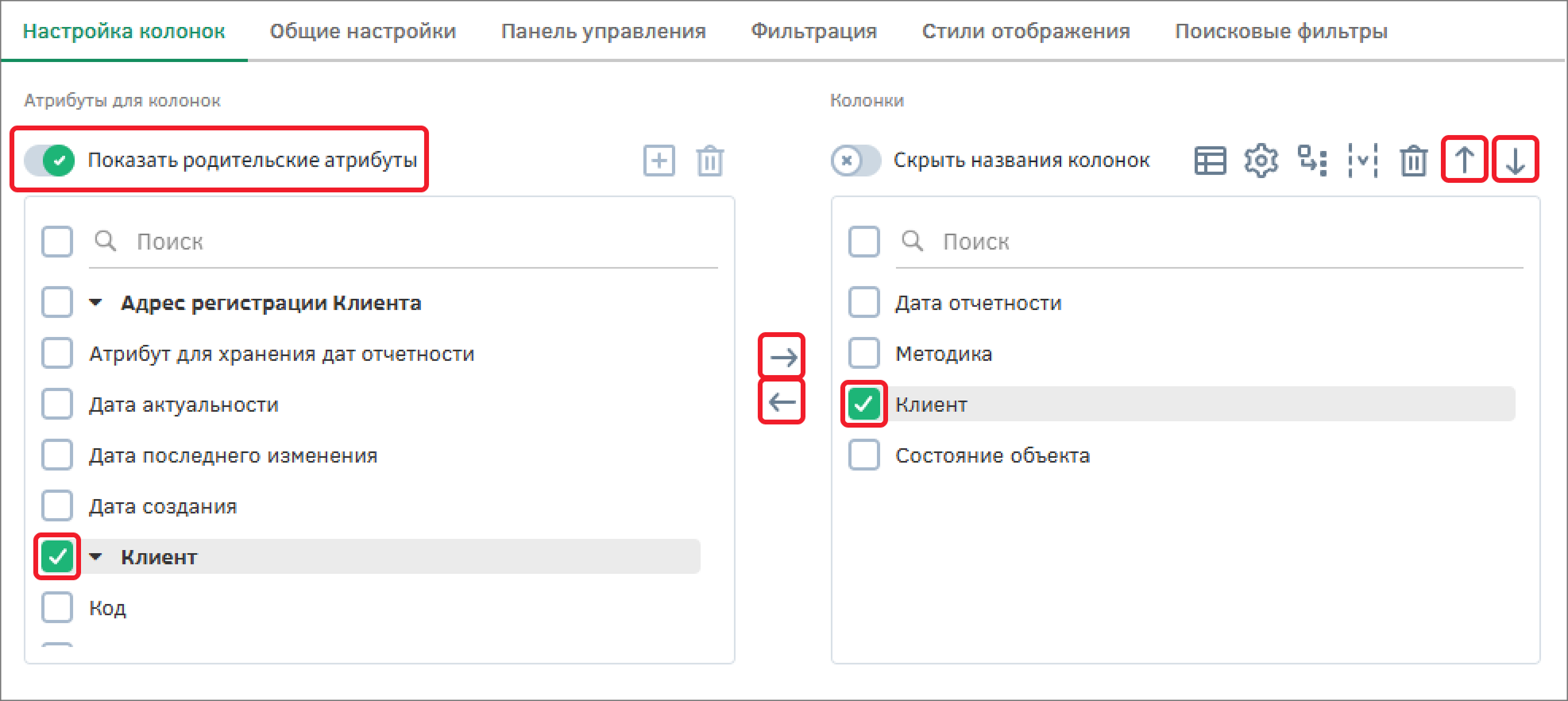The height and width of the screenshot is (701, 1568).
Task: Open Поисковые фильтры tab
Action: [x=1281, y=31]
